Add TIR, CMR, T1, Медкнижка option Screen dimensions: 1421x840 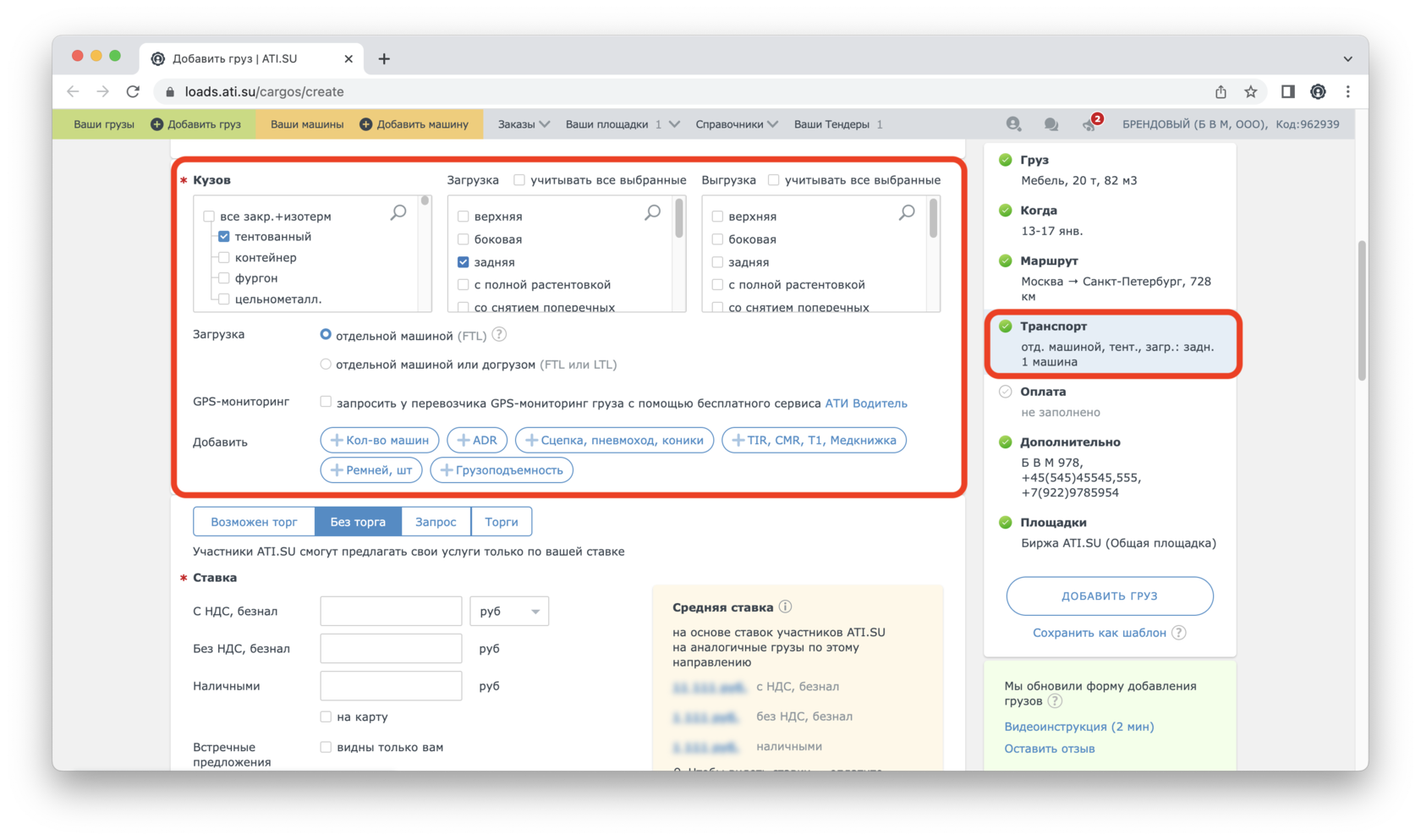814,440
